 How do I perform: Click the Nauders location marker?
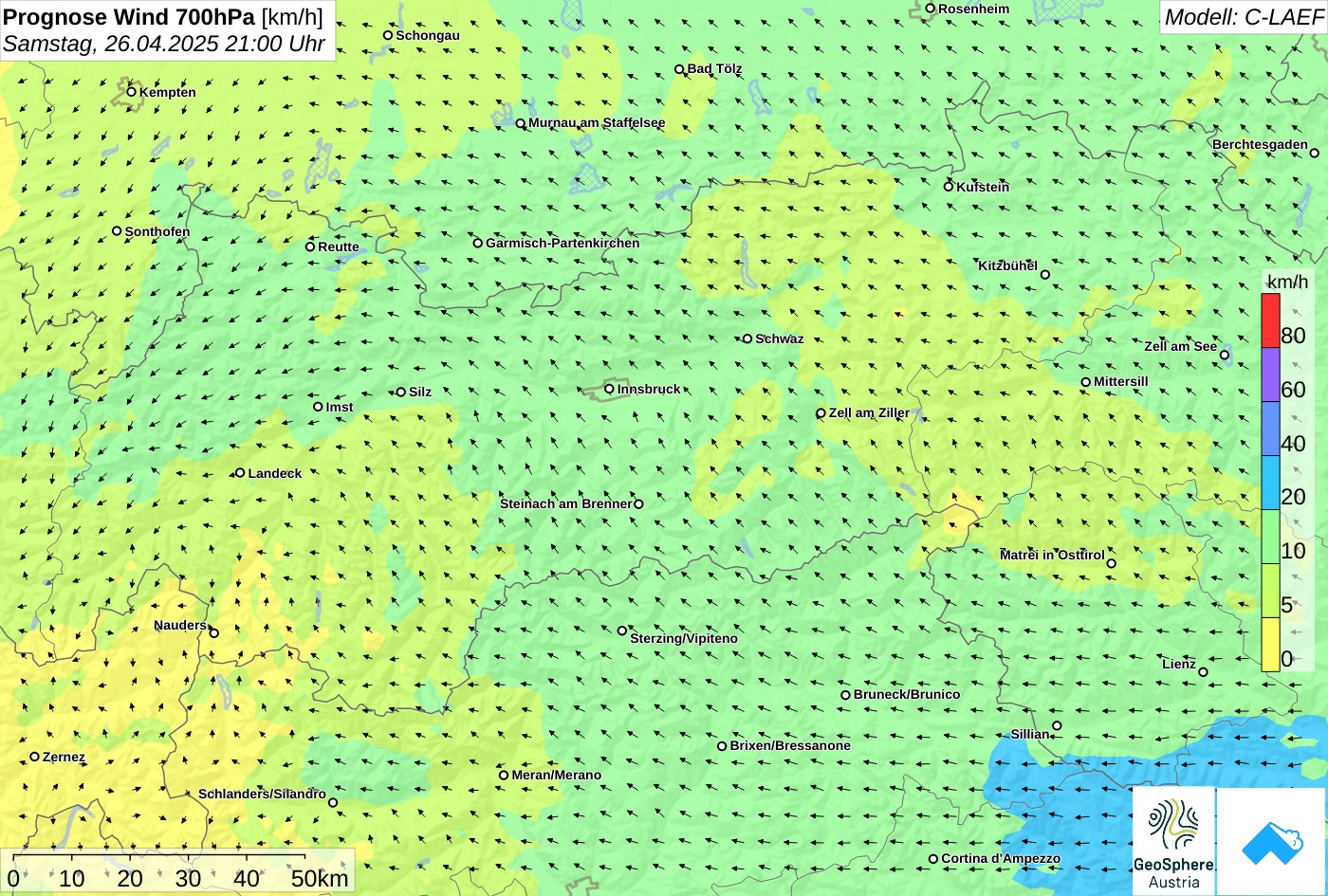(213, 633)
